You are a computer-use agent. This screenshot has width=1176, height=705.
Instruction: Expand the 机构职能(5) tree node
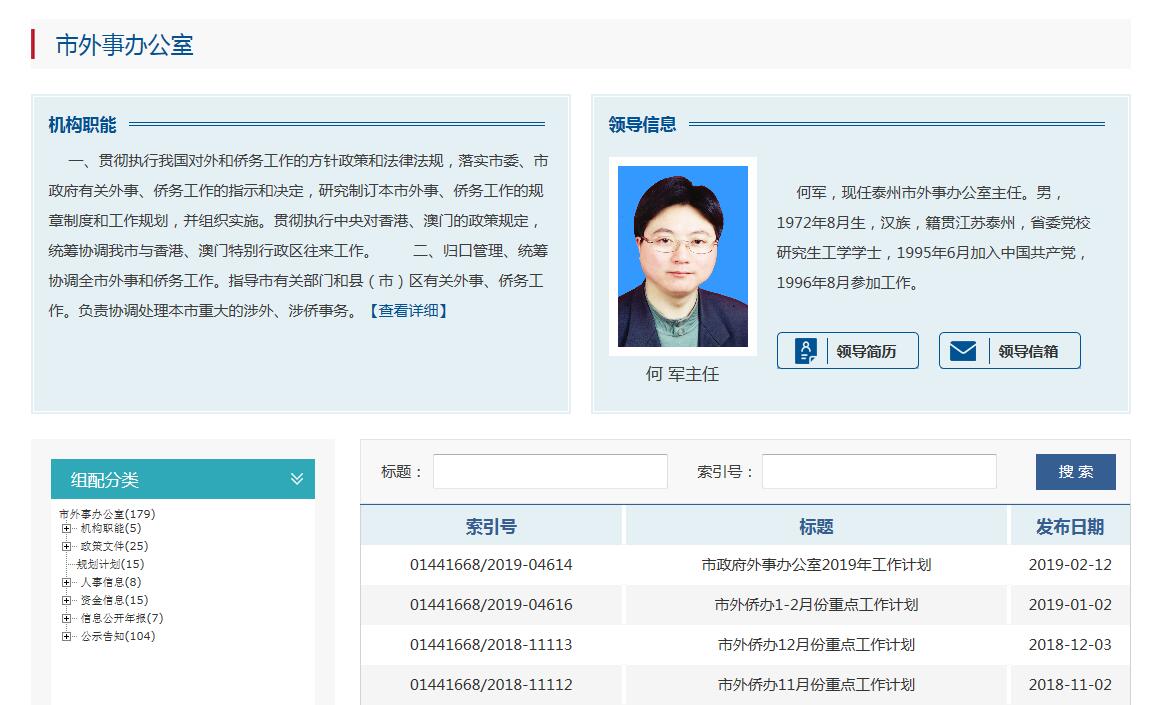pos(66,528)
